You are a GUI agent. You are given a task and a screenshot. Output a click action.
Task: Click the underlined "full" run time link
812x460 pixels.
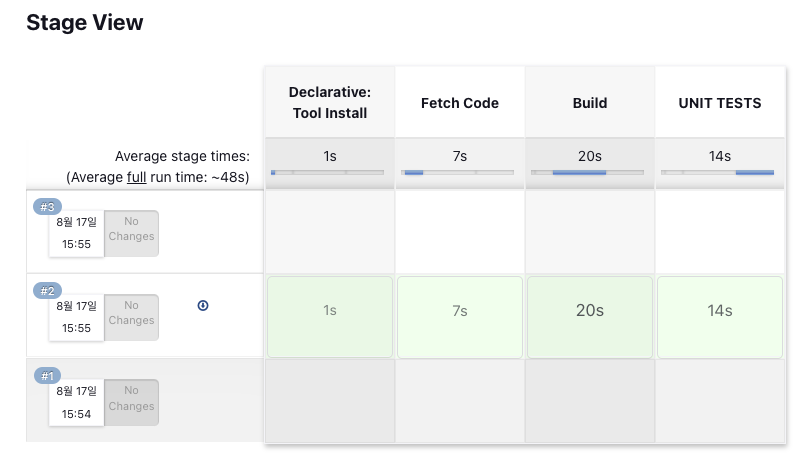click(138, 176)
